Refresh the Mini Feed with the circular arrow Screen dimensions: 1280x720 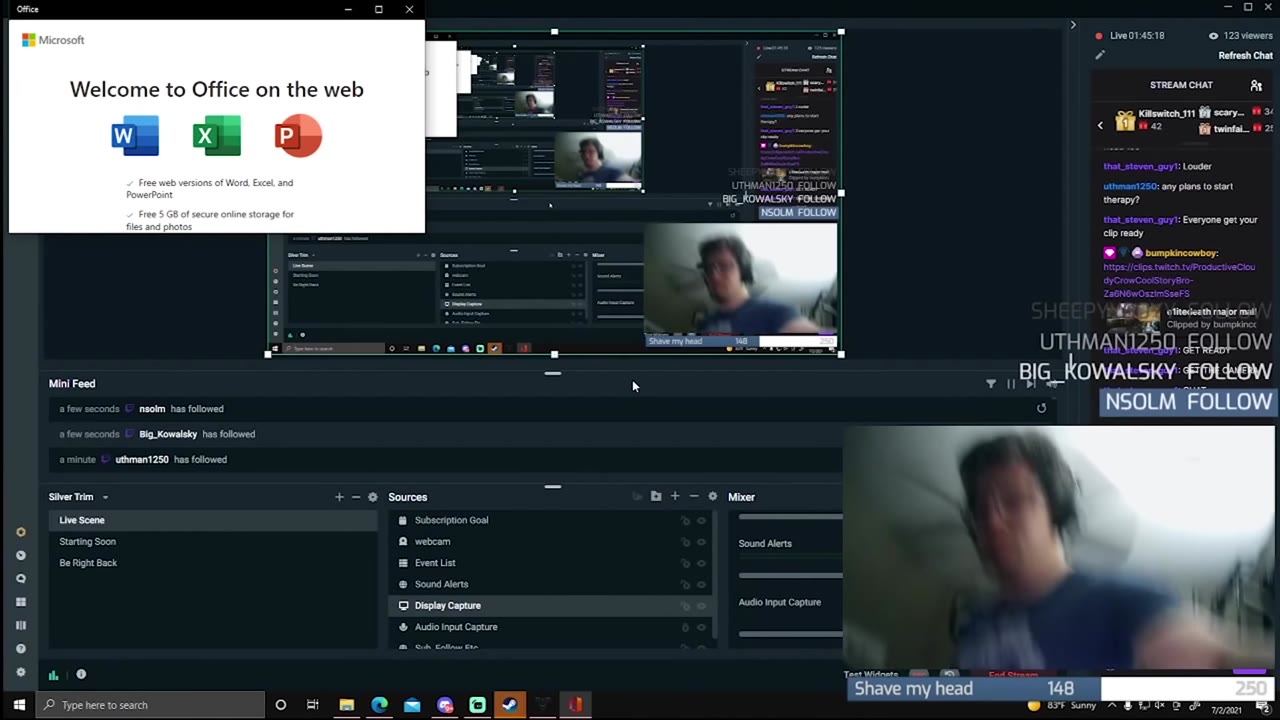click(x=1041, y=408)
